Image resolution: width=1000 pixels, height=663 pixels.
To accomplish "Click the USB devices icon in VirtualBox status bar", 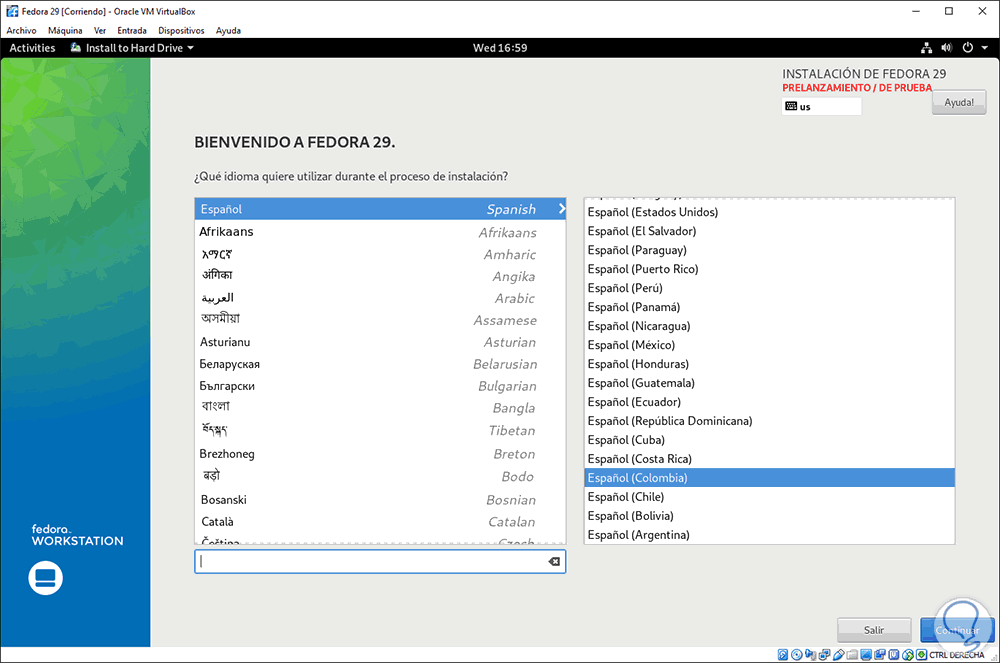I will 839,655.
